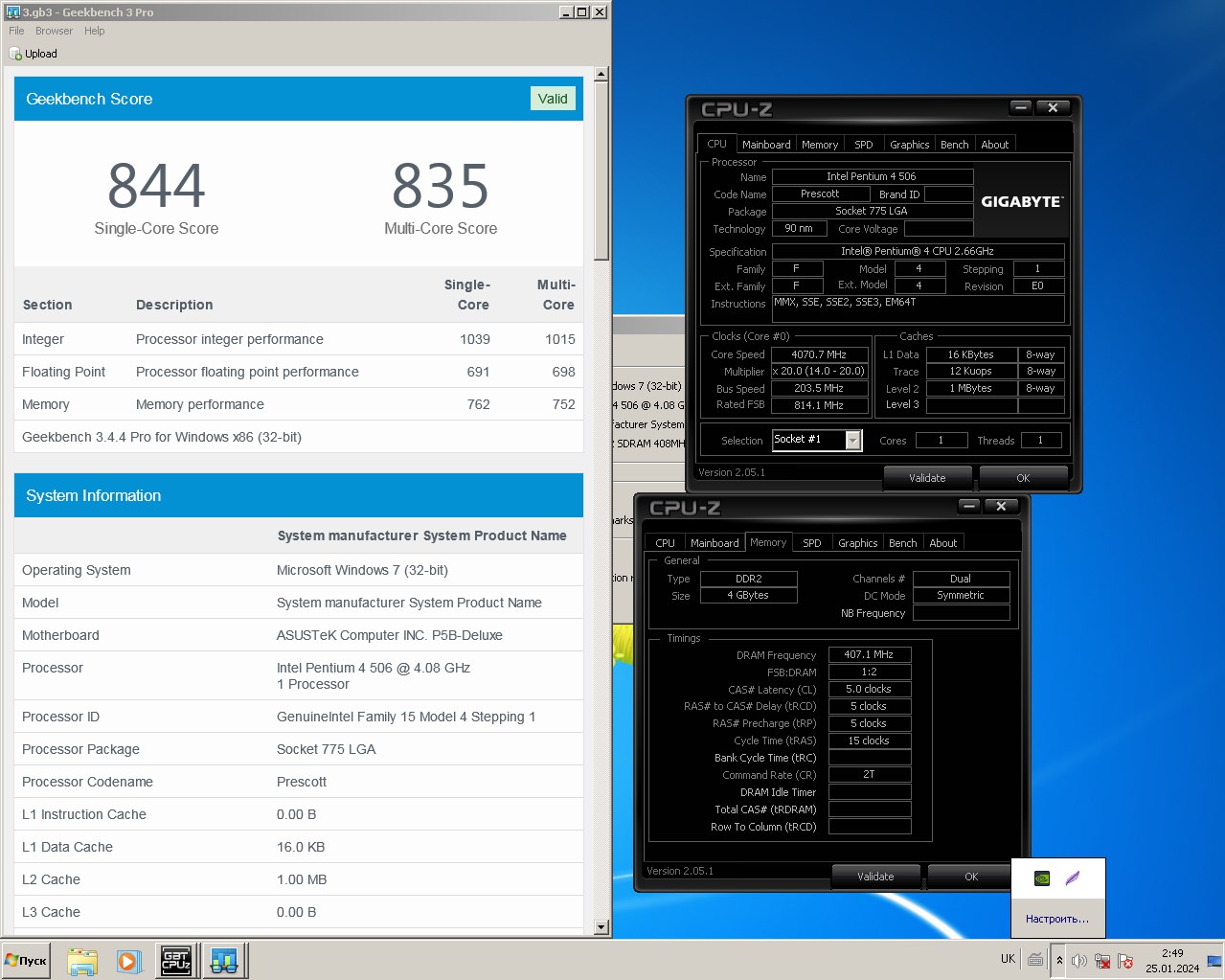This screenshot has width=1225, height=980.
Task: Click the purple feather icon in tray popup
Action: pos(1073,877)
